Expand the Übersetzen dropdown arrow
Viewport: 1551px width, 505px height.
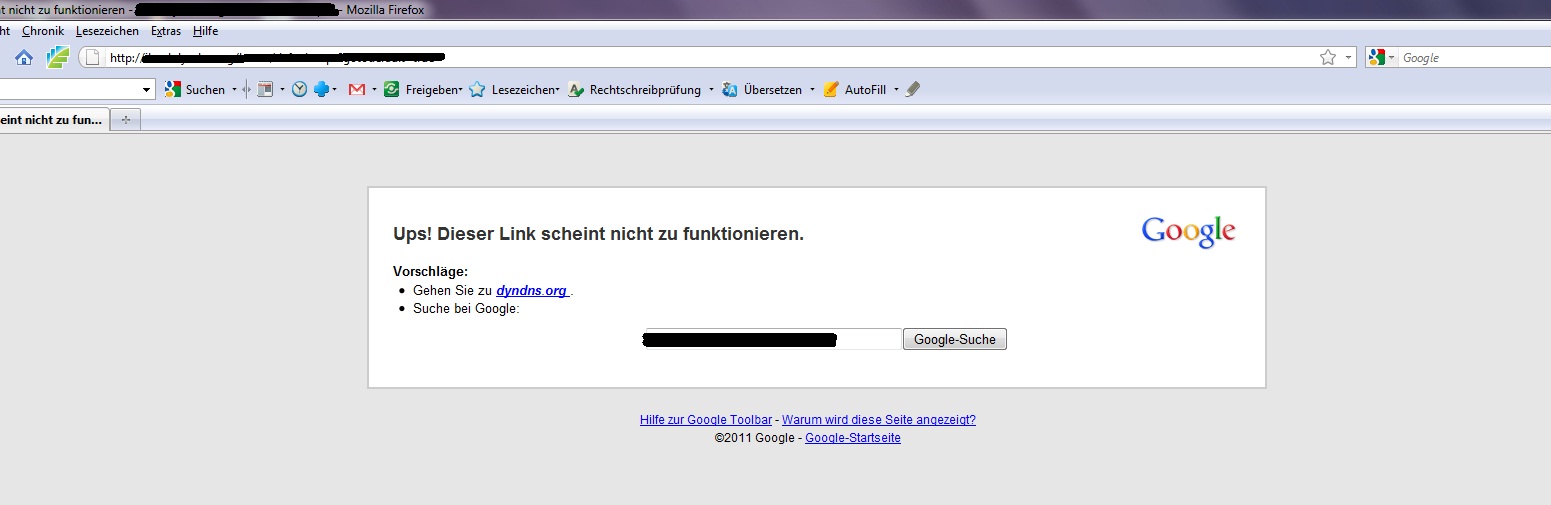pyautogui.click(x=812, y=90)
